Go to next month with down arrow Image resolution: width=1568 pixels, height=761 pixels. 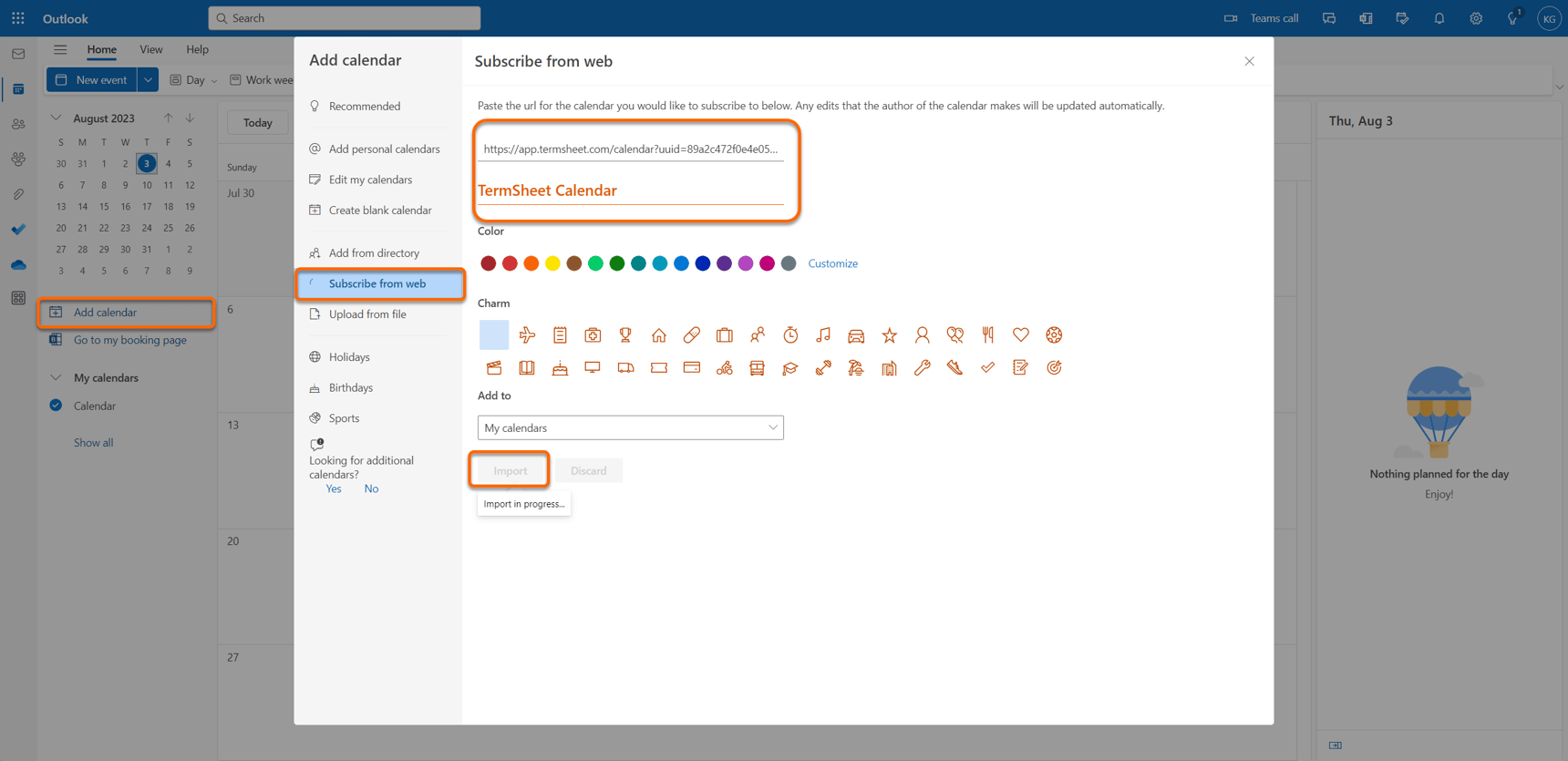190,118
